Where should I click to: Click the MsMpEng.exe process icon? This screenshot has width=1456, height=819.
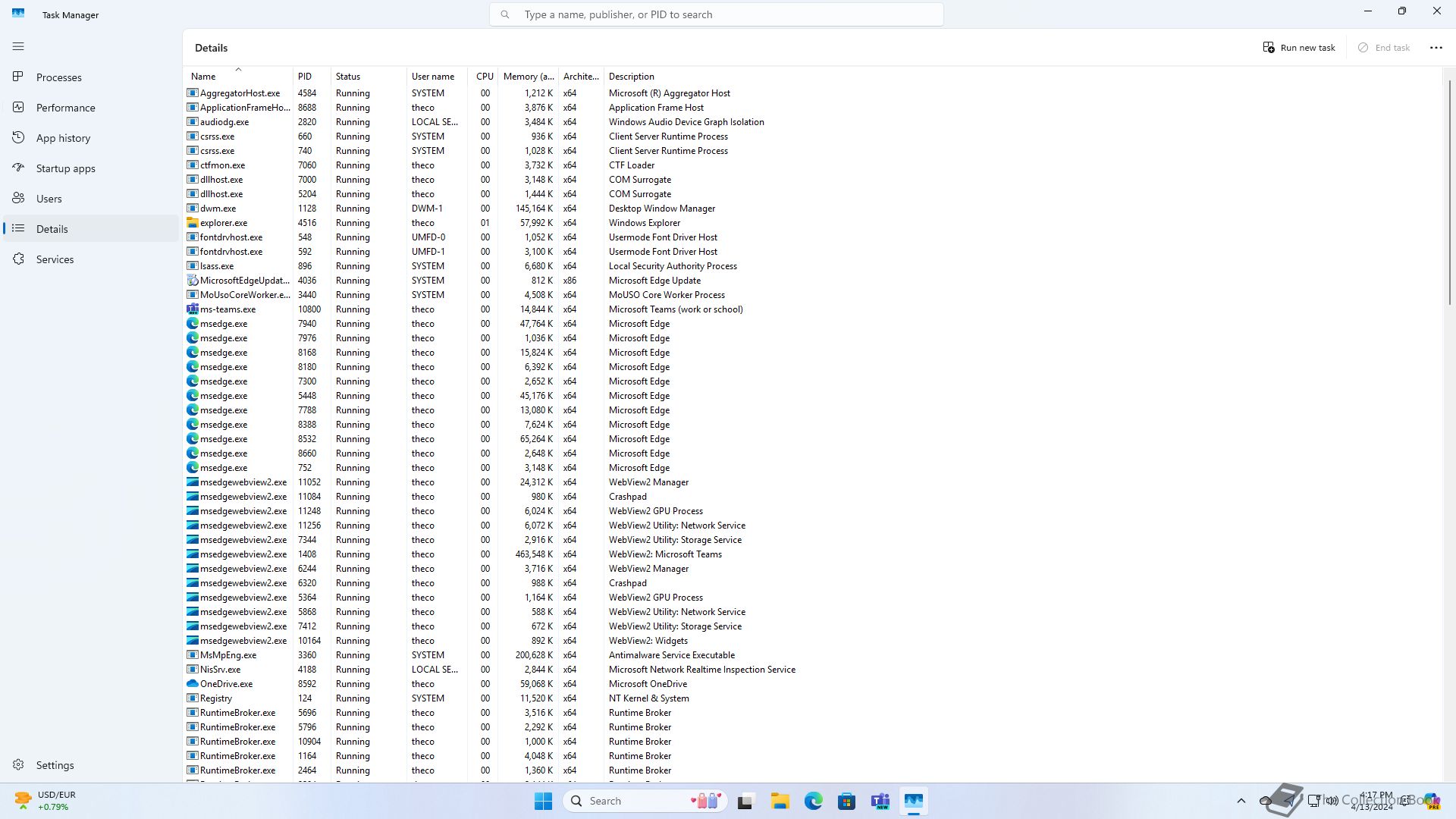[193, 655]
